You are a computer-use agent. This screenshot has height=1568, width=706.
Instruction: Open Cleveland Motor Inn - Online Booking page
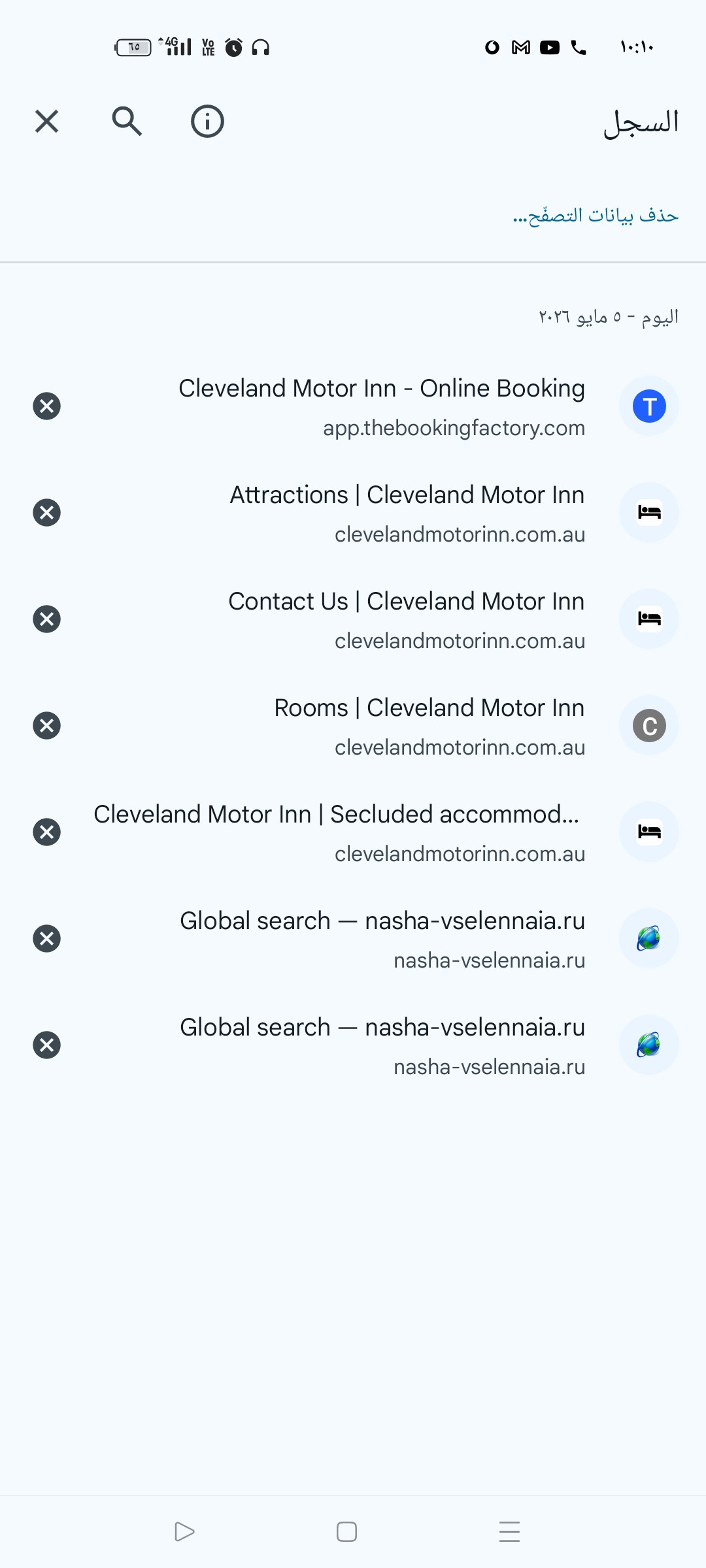382,406
